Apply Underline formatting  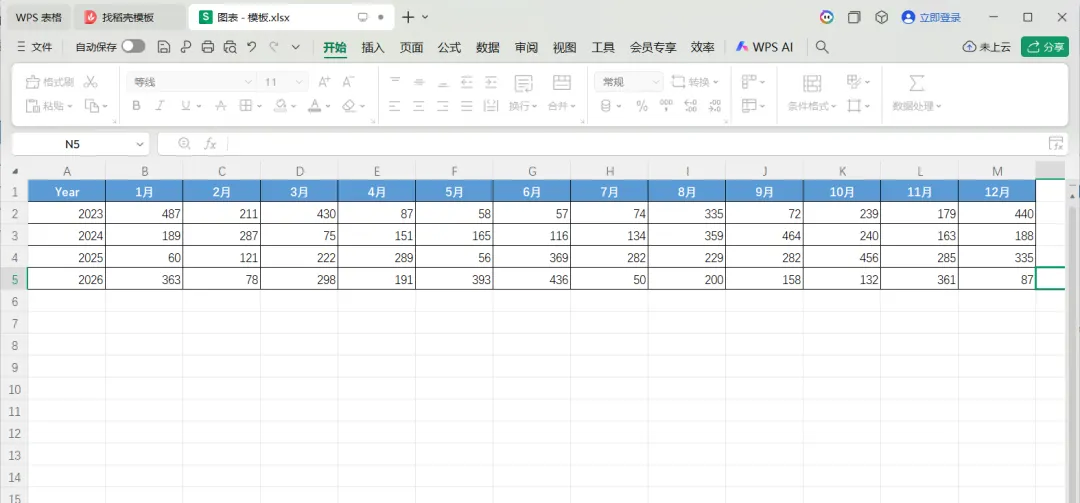(x=185, y=106)
